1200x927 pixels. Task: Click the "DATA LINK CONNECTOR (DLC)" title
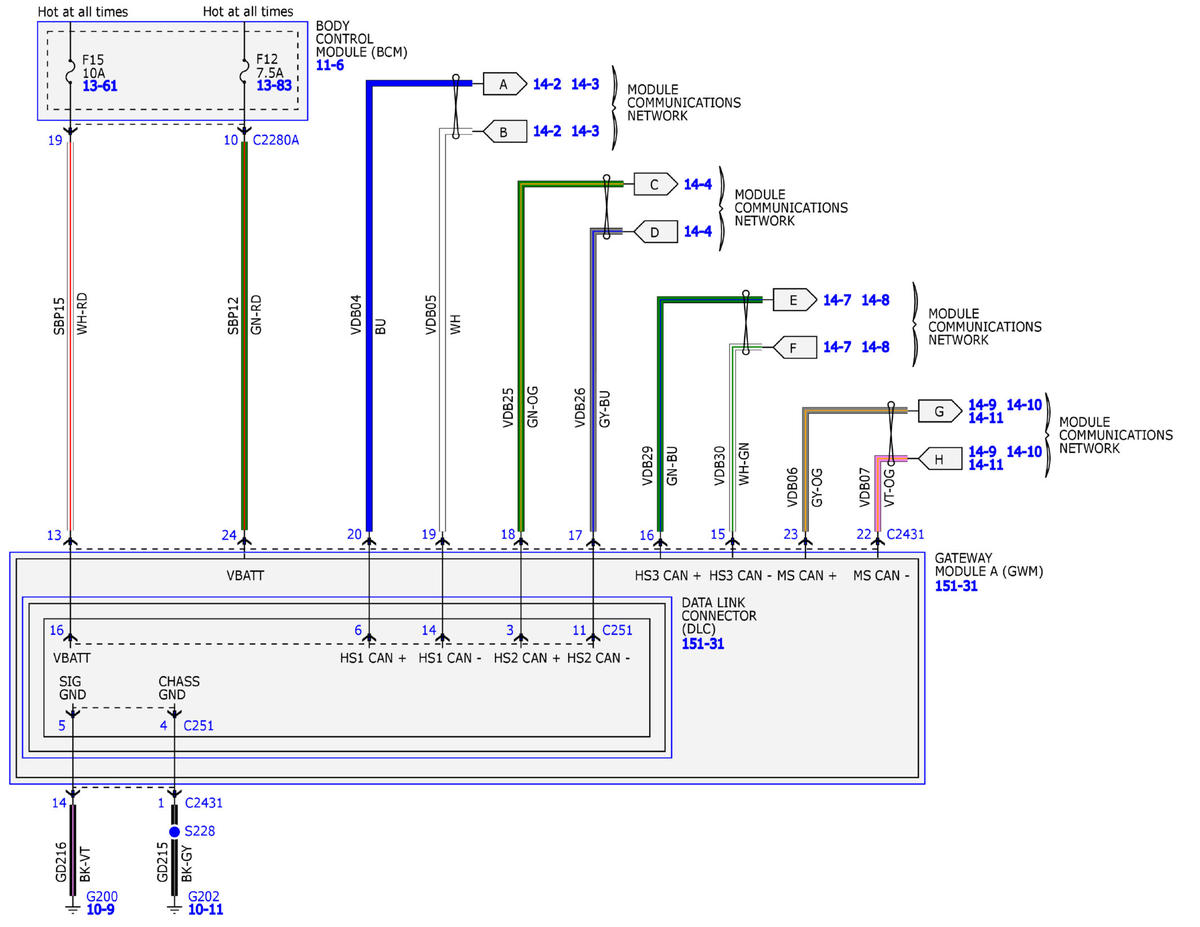coord(719,615)
